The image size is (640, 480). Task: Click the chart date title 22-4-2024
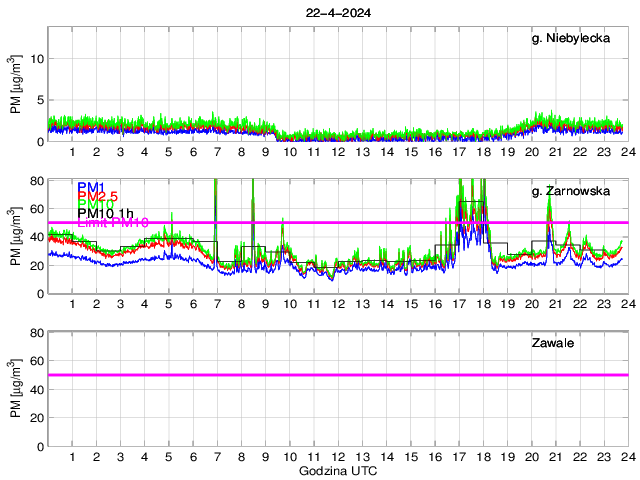338,12
